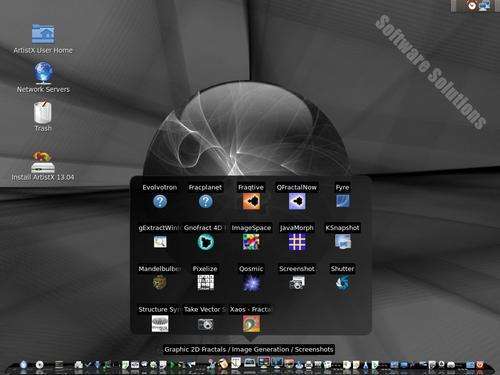Click the clock icon in system tray
Screen dimensions: 500x375
pyautogui.click(x=472, y=5)
